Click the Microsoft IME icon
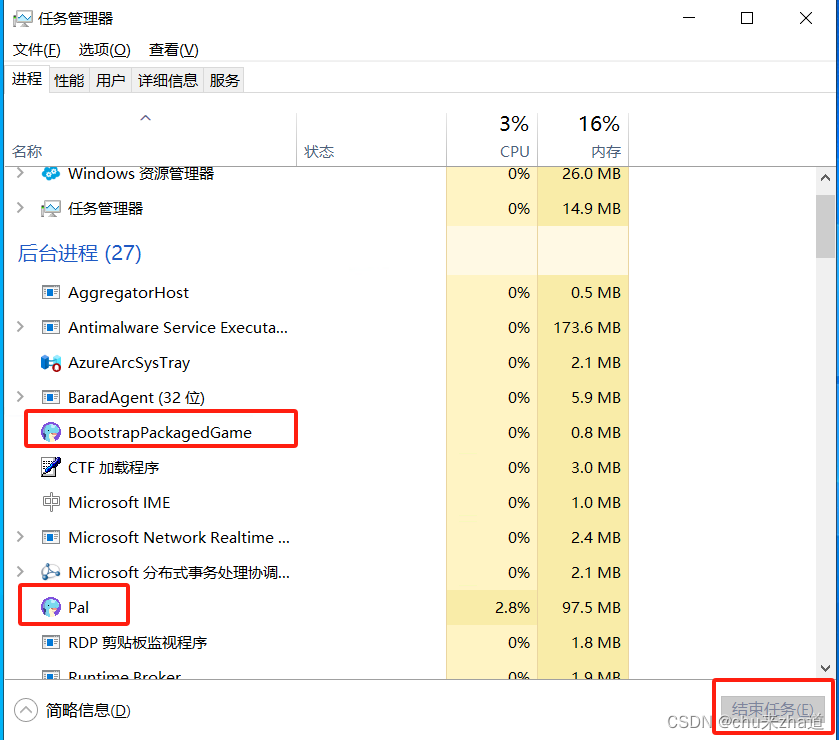This screenshot has width=839, height=740. [x=51, y=502]
